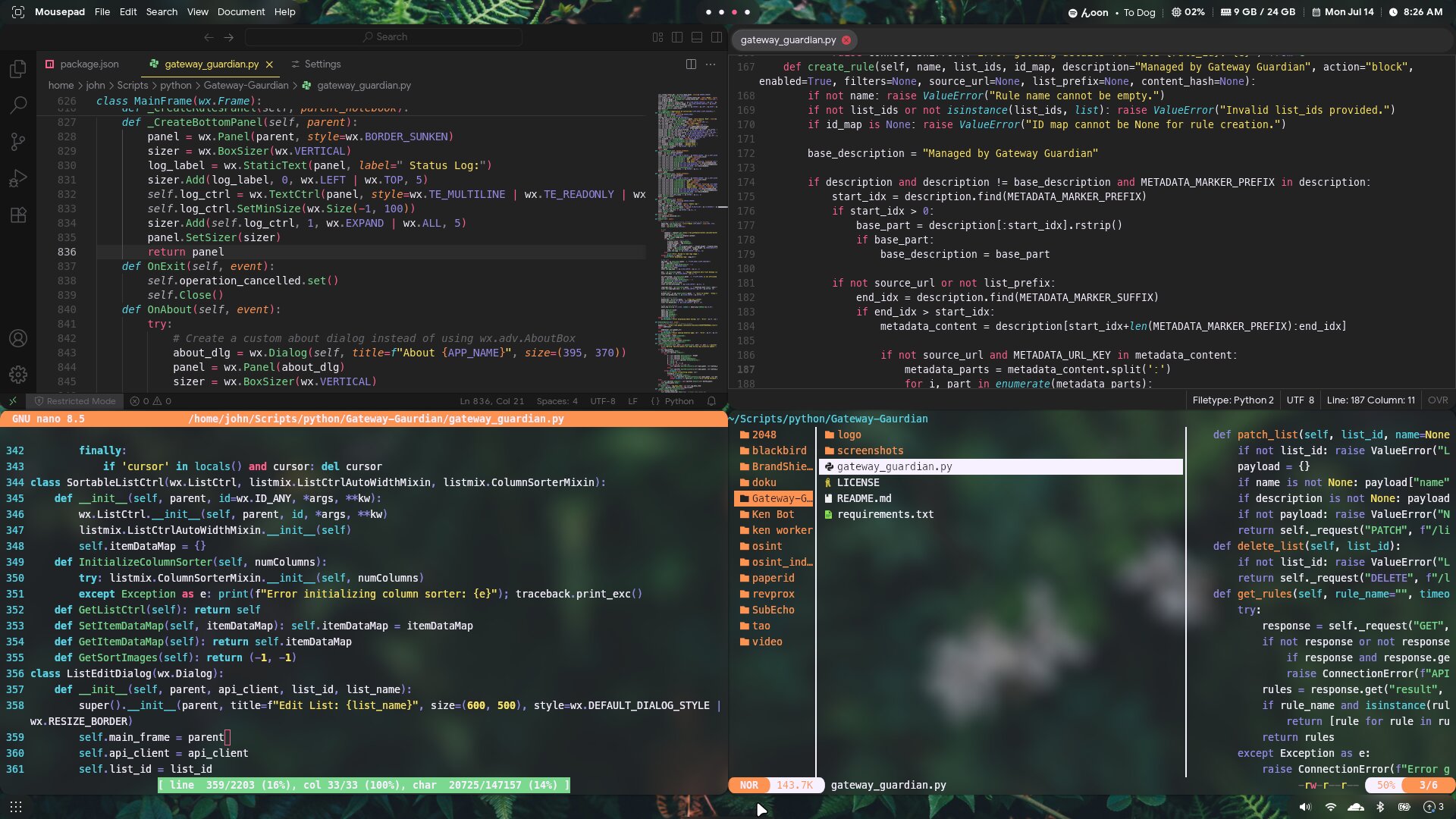Click the notifications bell in status bar
This screenshot has height=819, width=1456.
point(711,401)
